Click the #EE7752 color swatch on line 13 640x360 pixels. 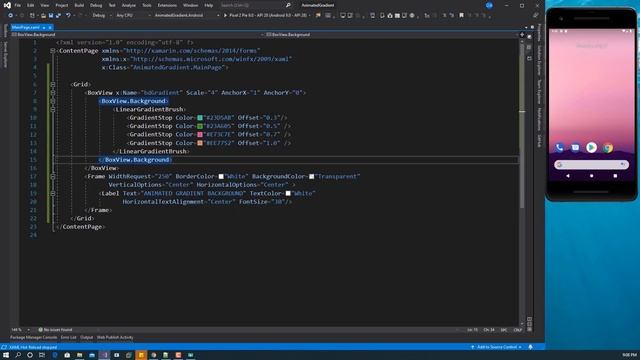click(x=200, y=143)
